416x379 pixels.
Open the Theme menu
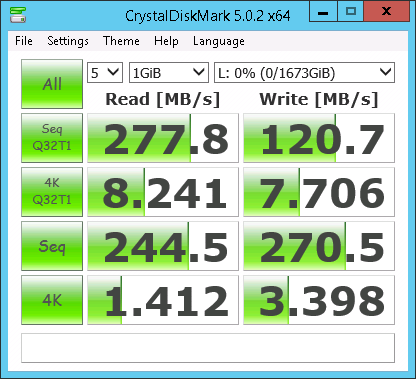click(121, 41)
